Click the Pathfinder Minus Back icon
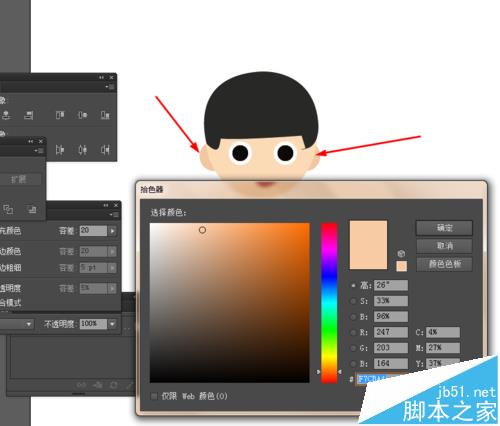This screenshot has height=426, width=500. 32,209
